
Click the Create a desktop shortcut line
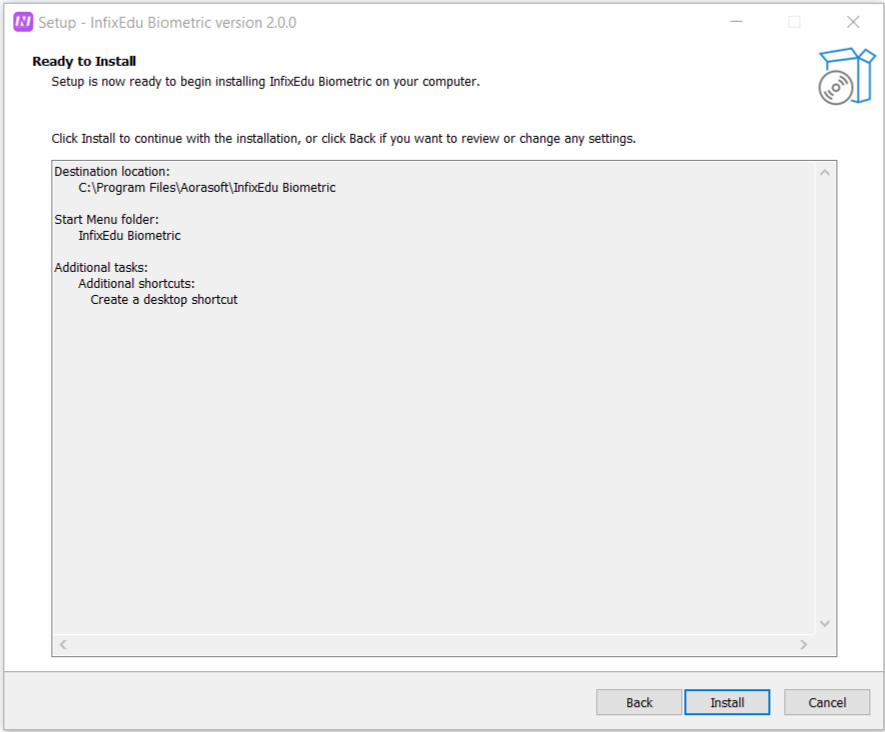click(164, 299)
